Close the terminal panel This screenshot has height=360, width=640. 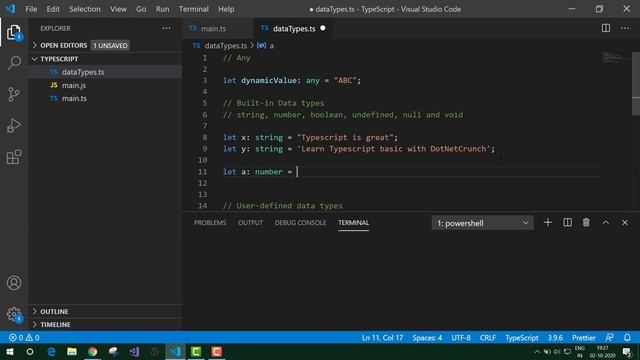point(625,222)
